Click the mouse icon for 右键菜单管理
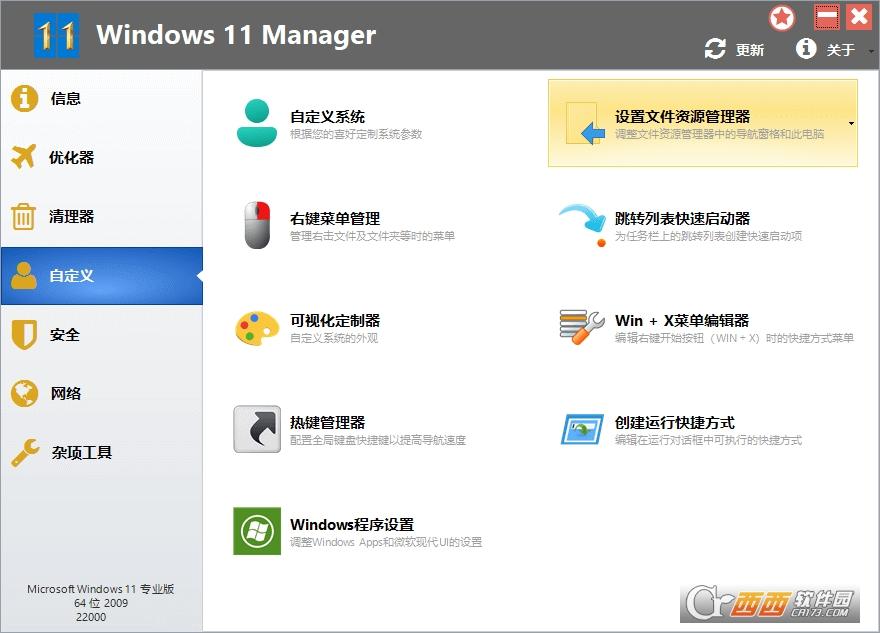This screenshot has width=880, height=633. (258, 225)
